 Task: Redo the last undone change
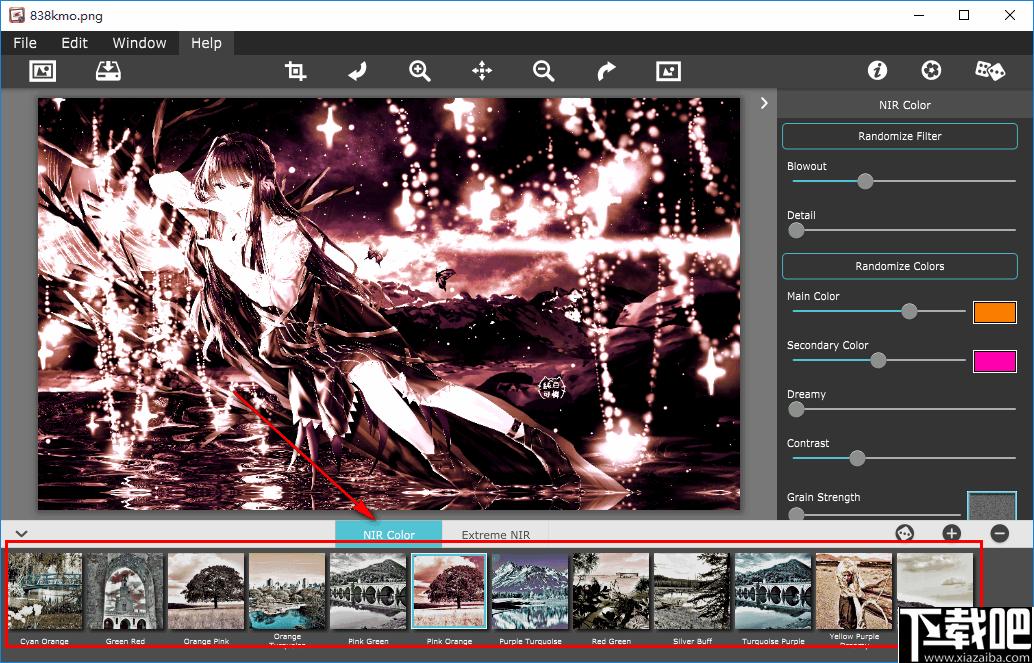606,71
